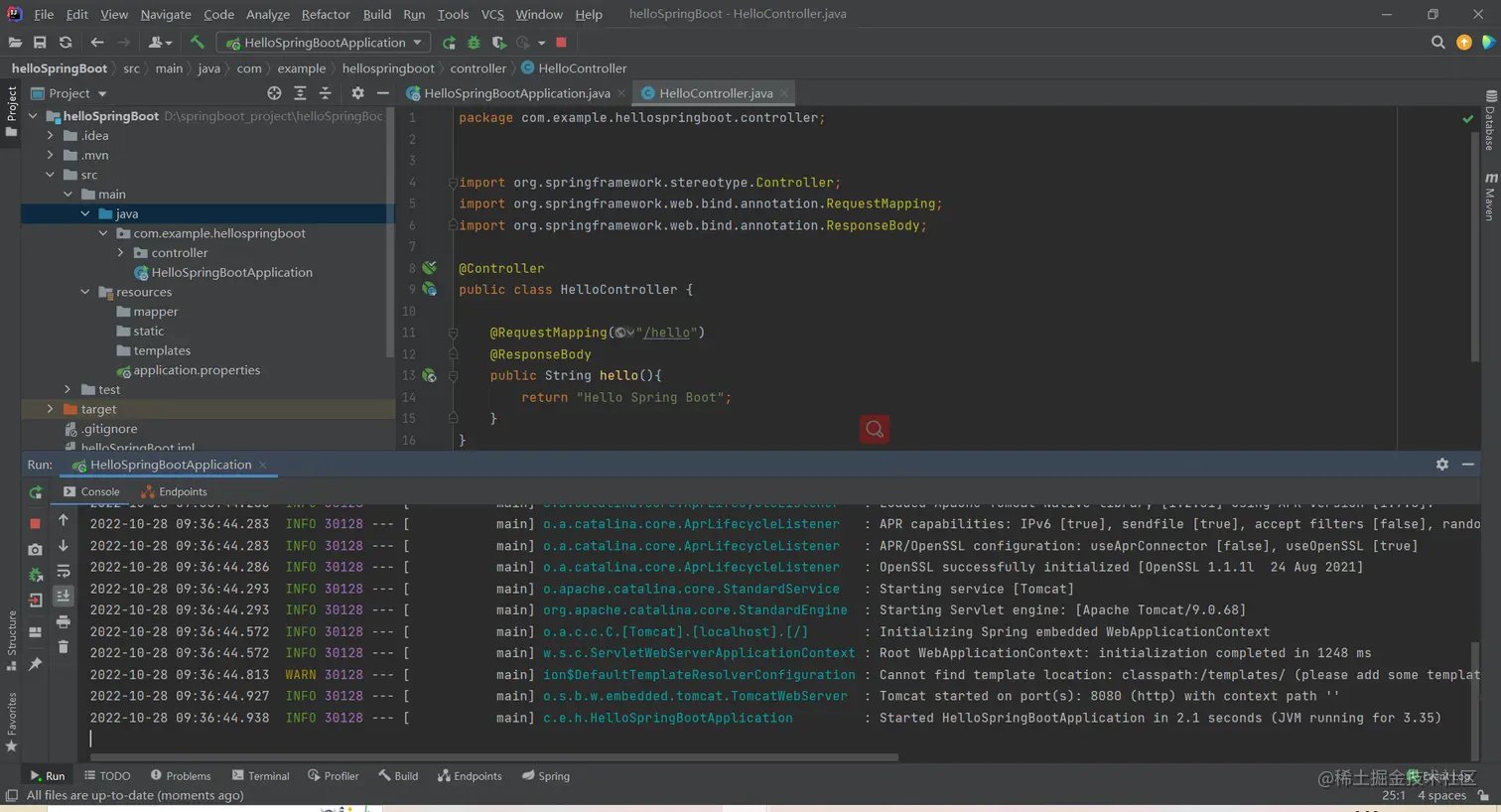Click the Rerun icon in Run panel
The image size is (1501, 812).
click(x=36, y=492)
